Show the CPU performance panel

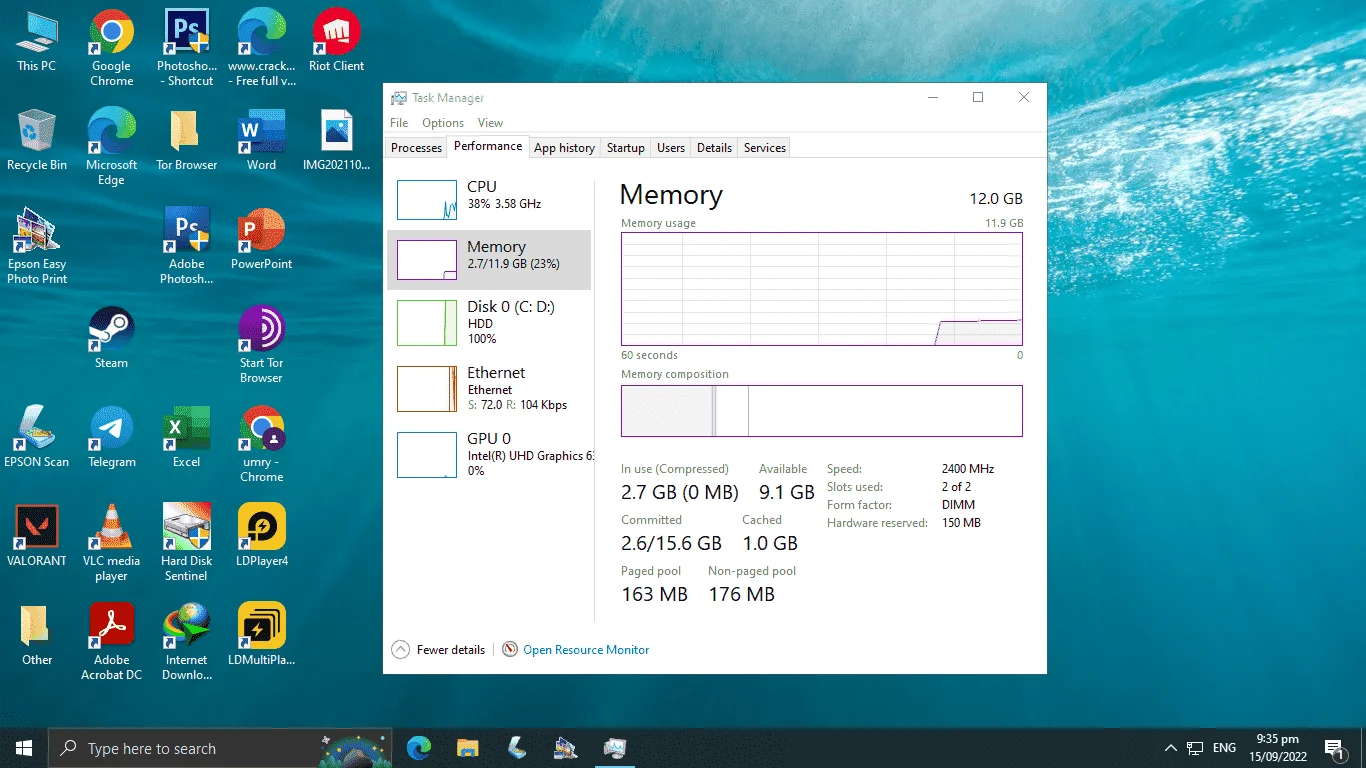click(489, 200)
